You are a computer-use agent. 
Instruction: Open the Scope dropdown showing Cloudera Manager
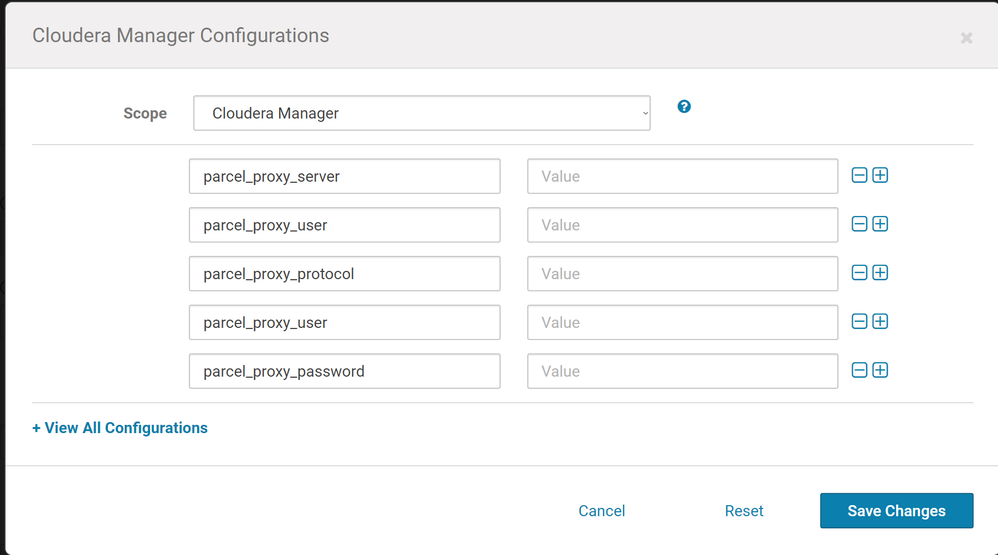(421, 113)
